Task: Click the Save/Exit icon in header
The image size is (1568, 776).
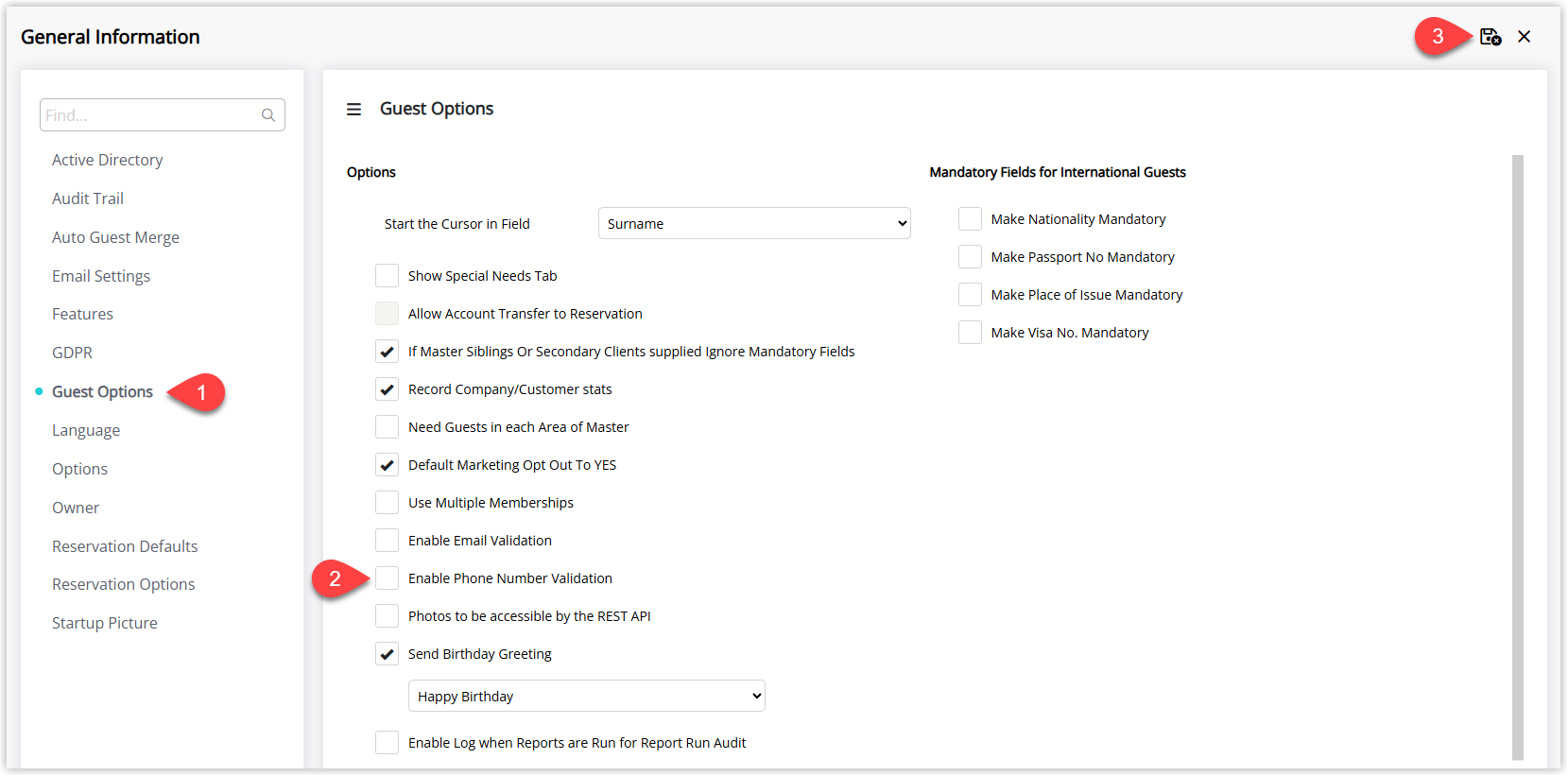Action: (x=1490, y=37)
